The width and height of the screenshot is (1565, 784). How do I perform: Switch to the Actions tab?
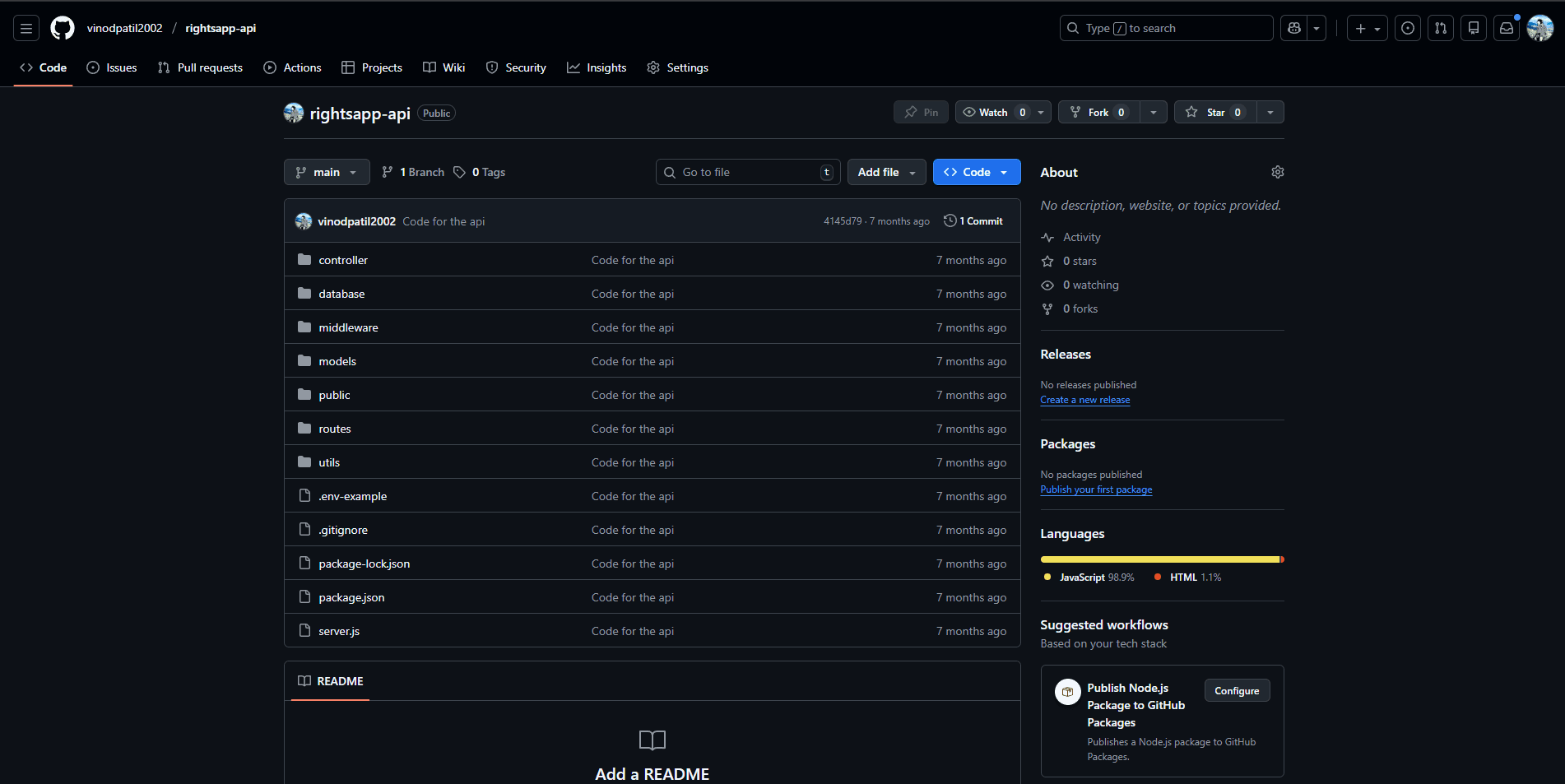[x=292, y=67]
